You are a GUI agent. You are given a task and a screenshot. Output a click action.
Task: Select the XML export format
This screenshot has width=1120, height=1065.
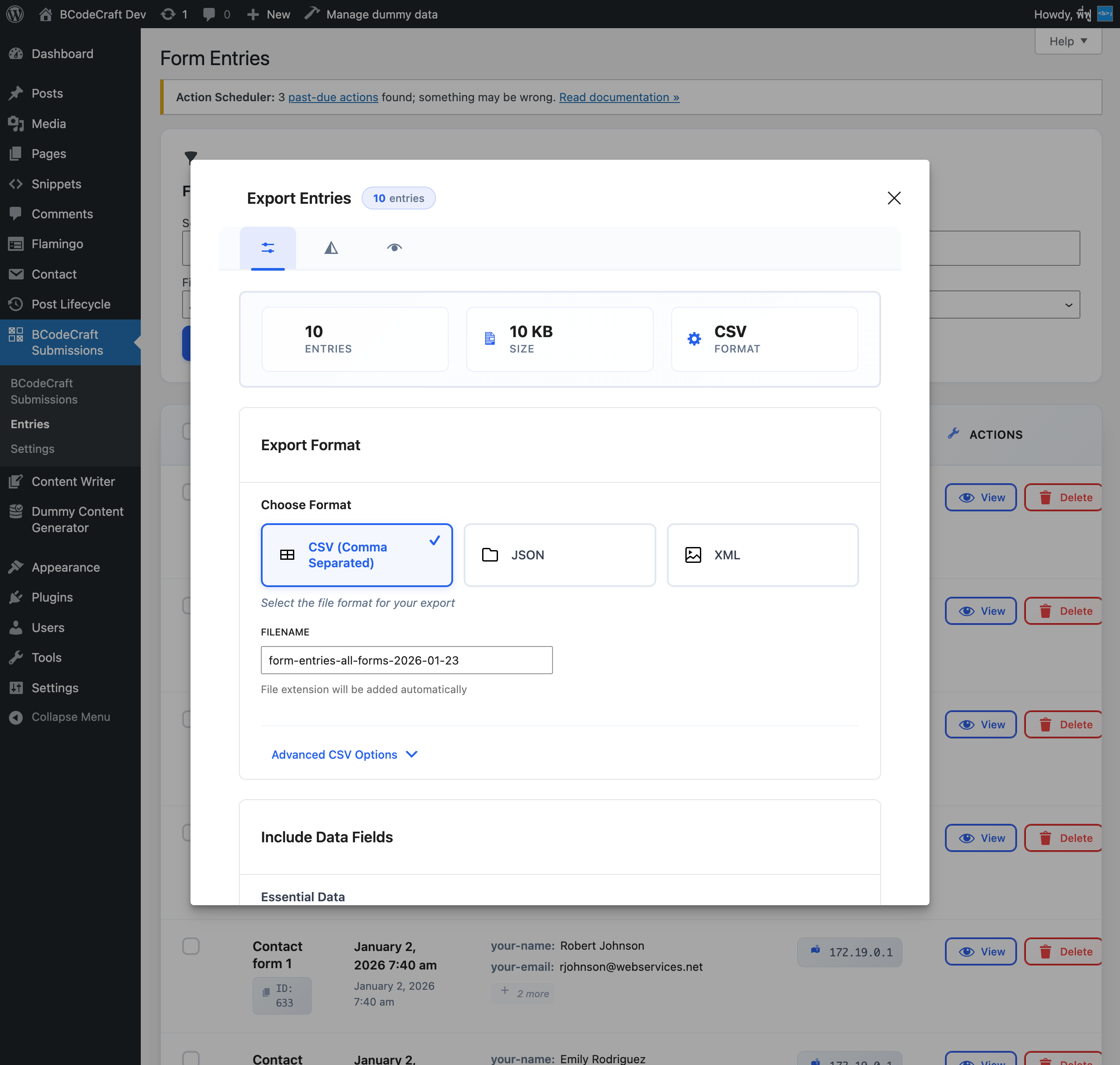click(x=762, y=555)
